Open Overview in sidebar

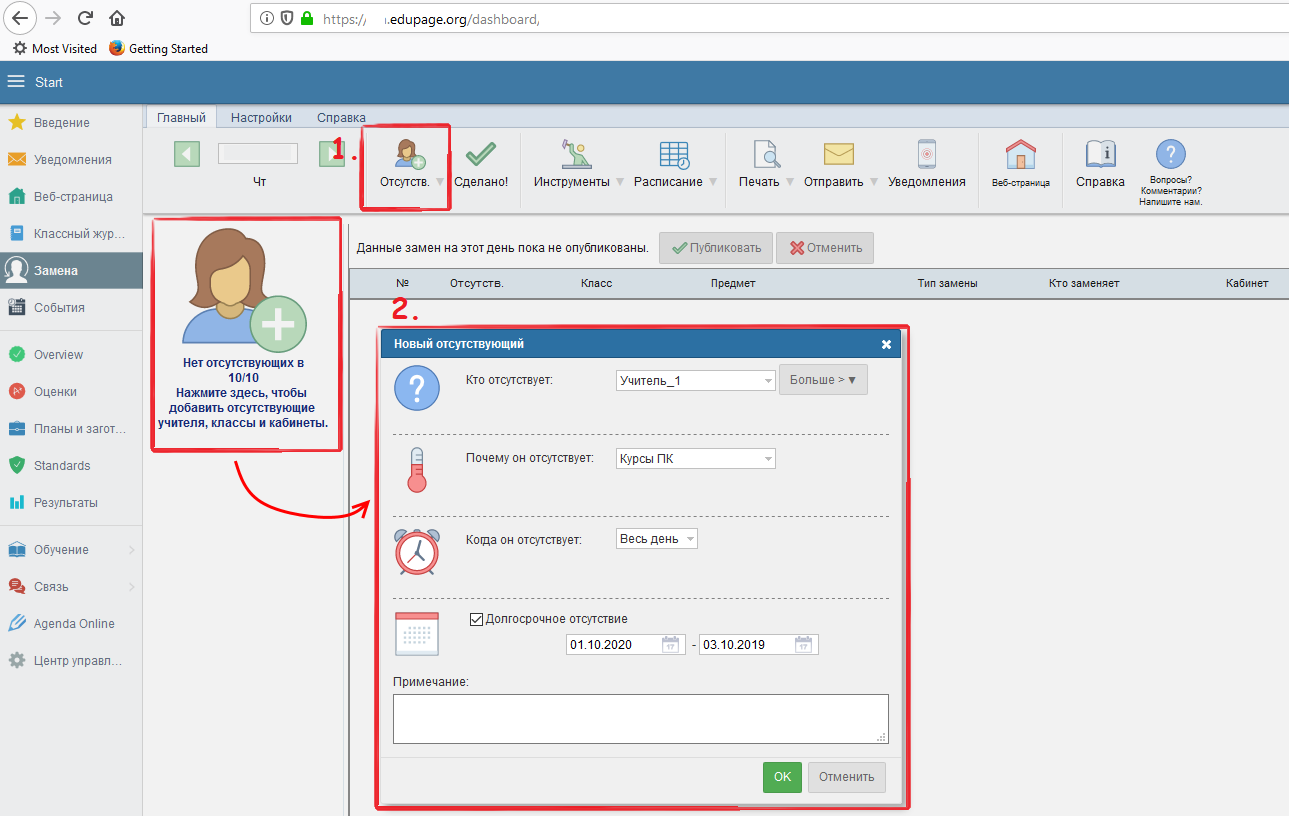click(71, 355)
